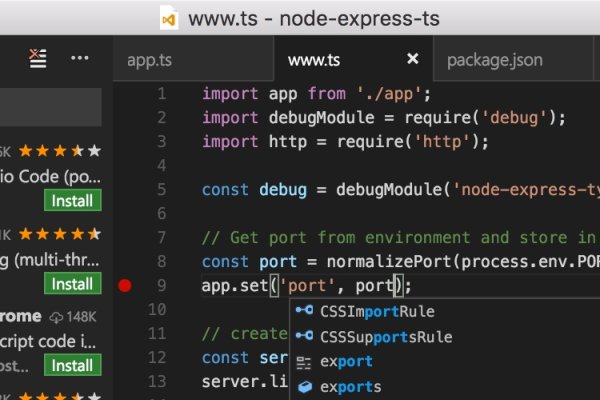Click line number 1 in the gutter
The image size is (600, 400).
(x=162, y=94)
